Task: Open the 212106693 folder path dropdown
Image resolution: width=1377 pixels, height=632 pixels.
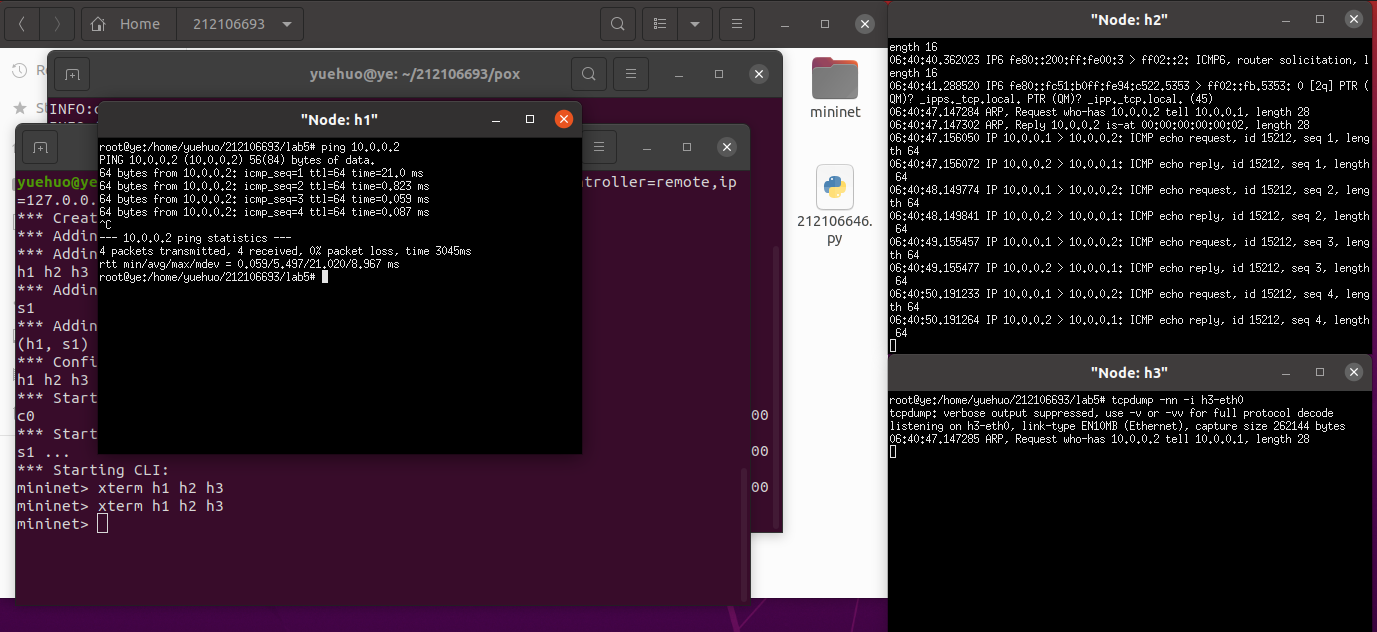Action: click(287, 23)
